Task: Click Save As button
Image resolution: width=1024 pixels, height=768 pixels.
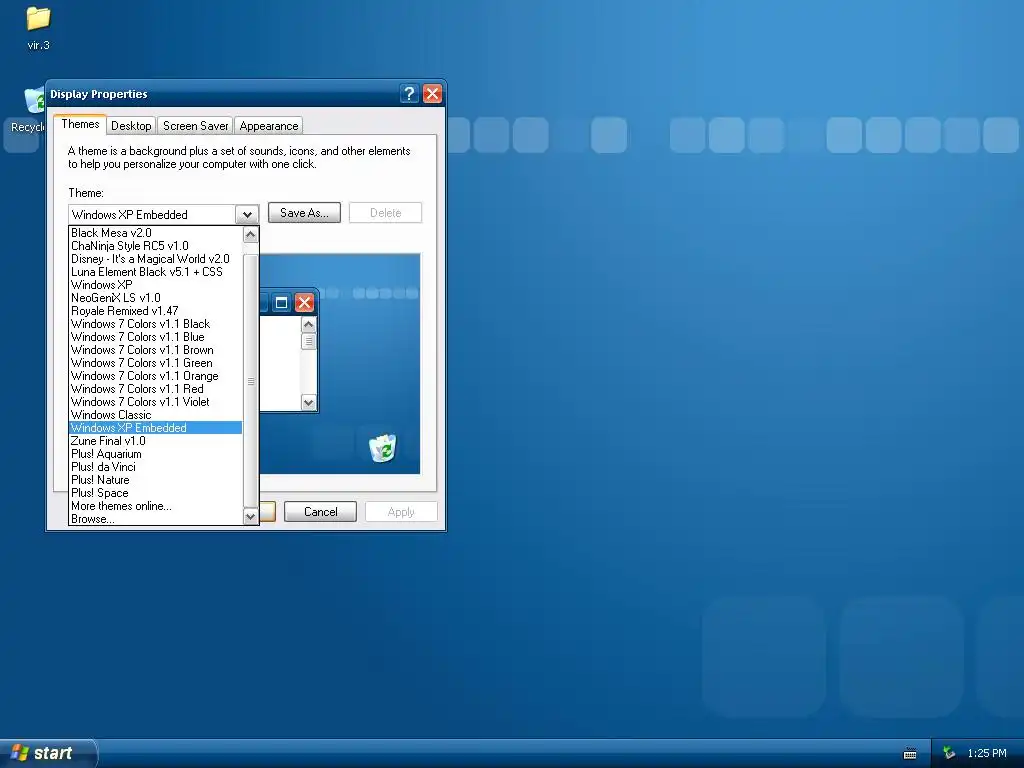Action: 304,213
